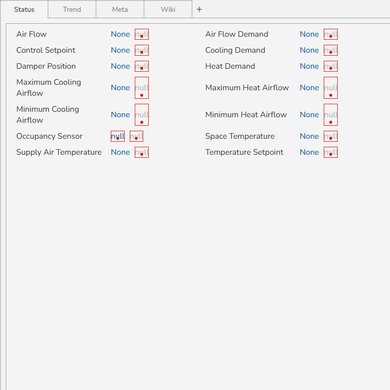Switch to the Trend tab
Viewport: 390px width, 390px height.
tap(72, 9)
